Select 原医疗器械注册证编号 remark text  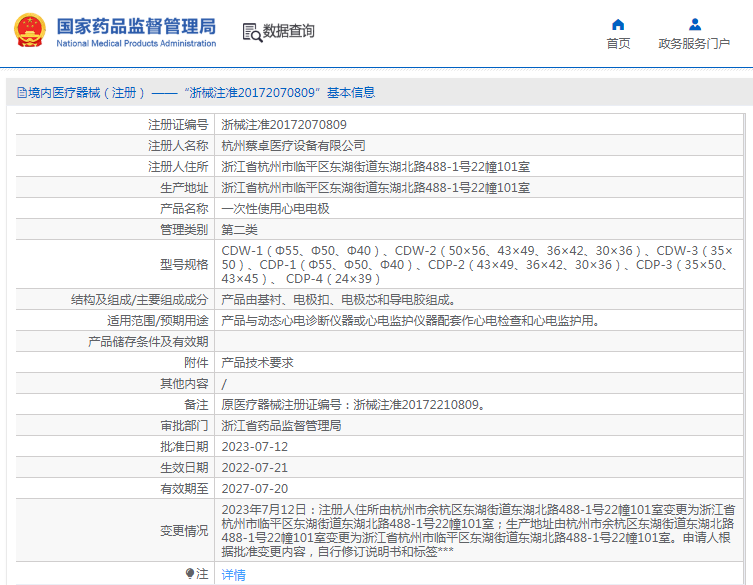point(354,405)
